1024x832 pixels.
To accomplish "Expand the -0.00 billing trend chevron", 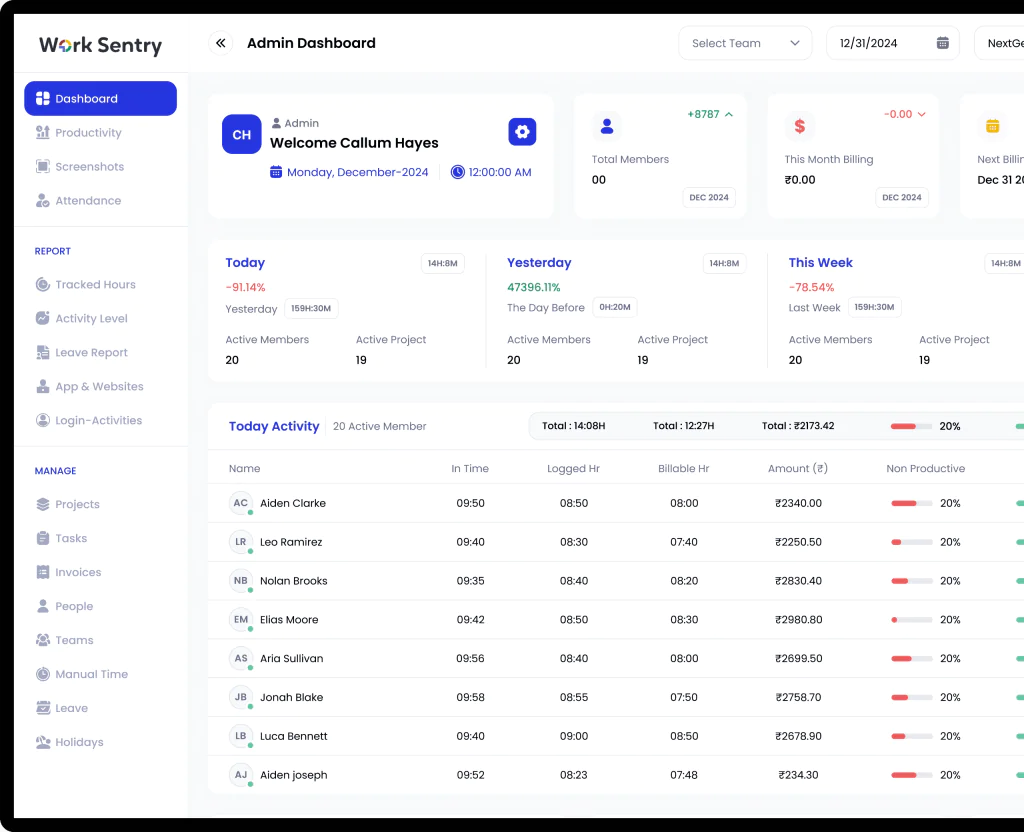I will coord(922,114).
